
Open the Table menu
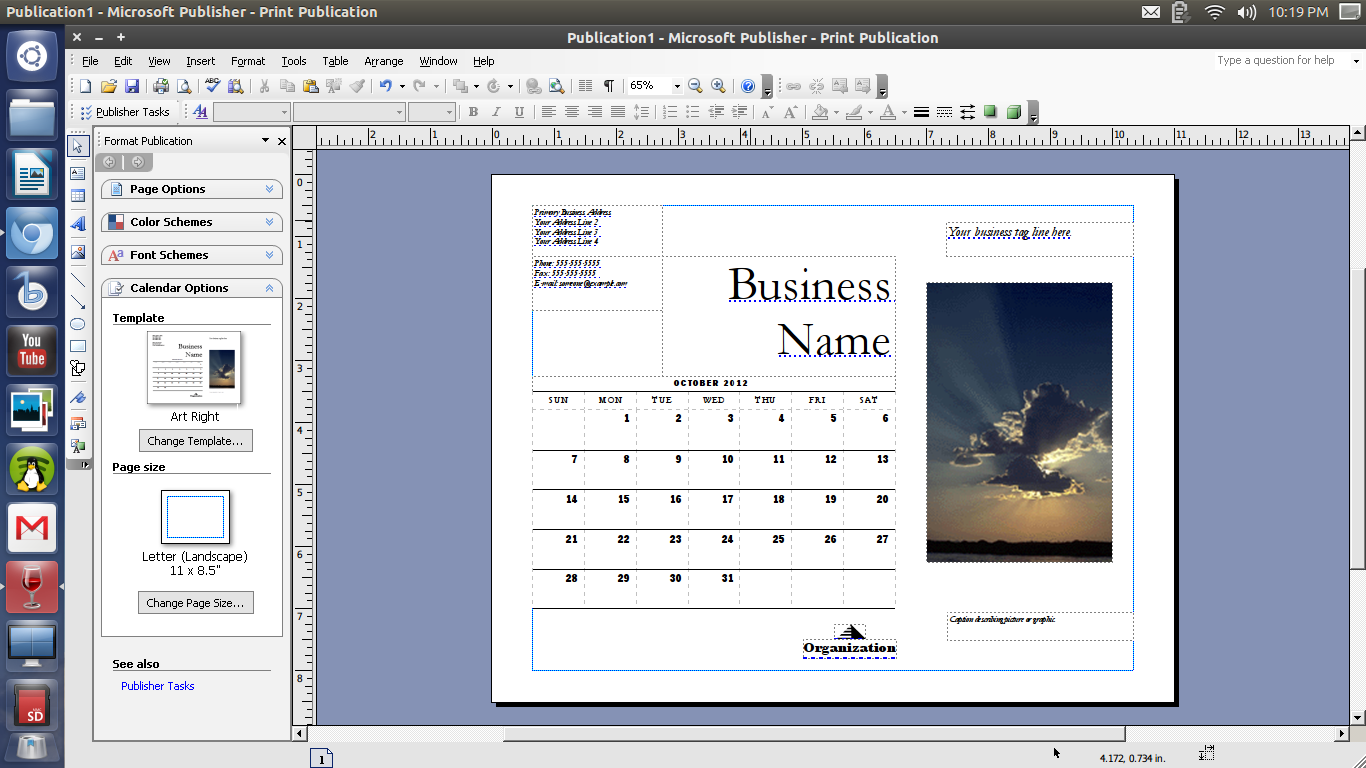tap(335, 61)
